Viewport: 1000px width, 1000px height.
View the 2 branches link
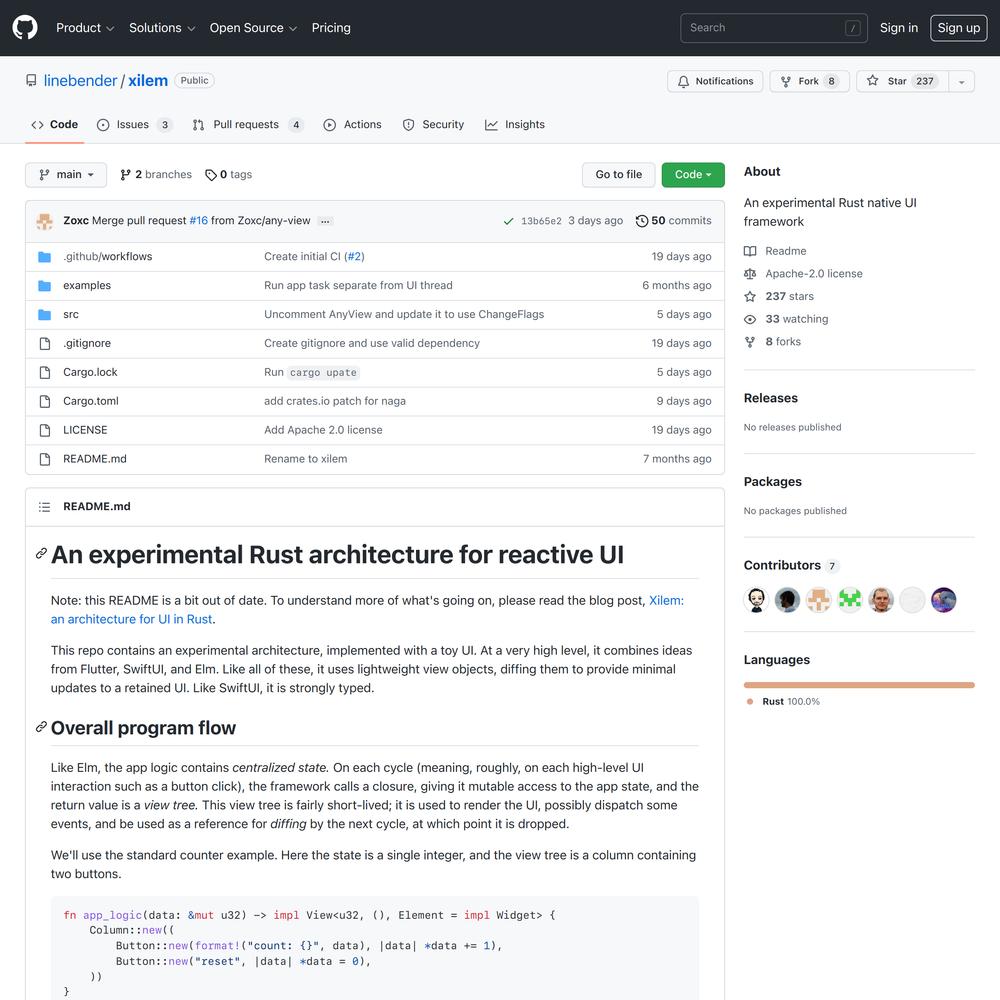[156, 175]
